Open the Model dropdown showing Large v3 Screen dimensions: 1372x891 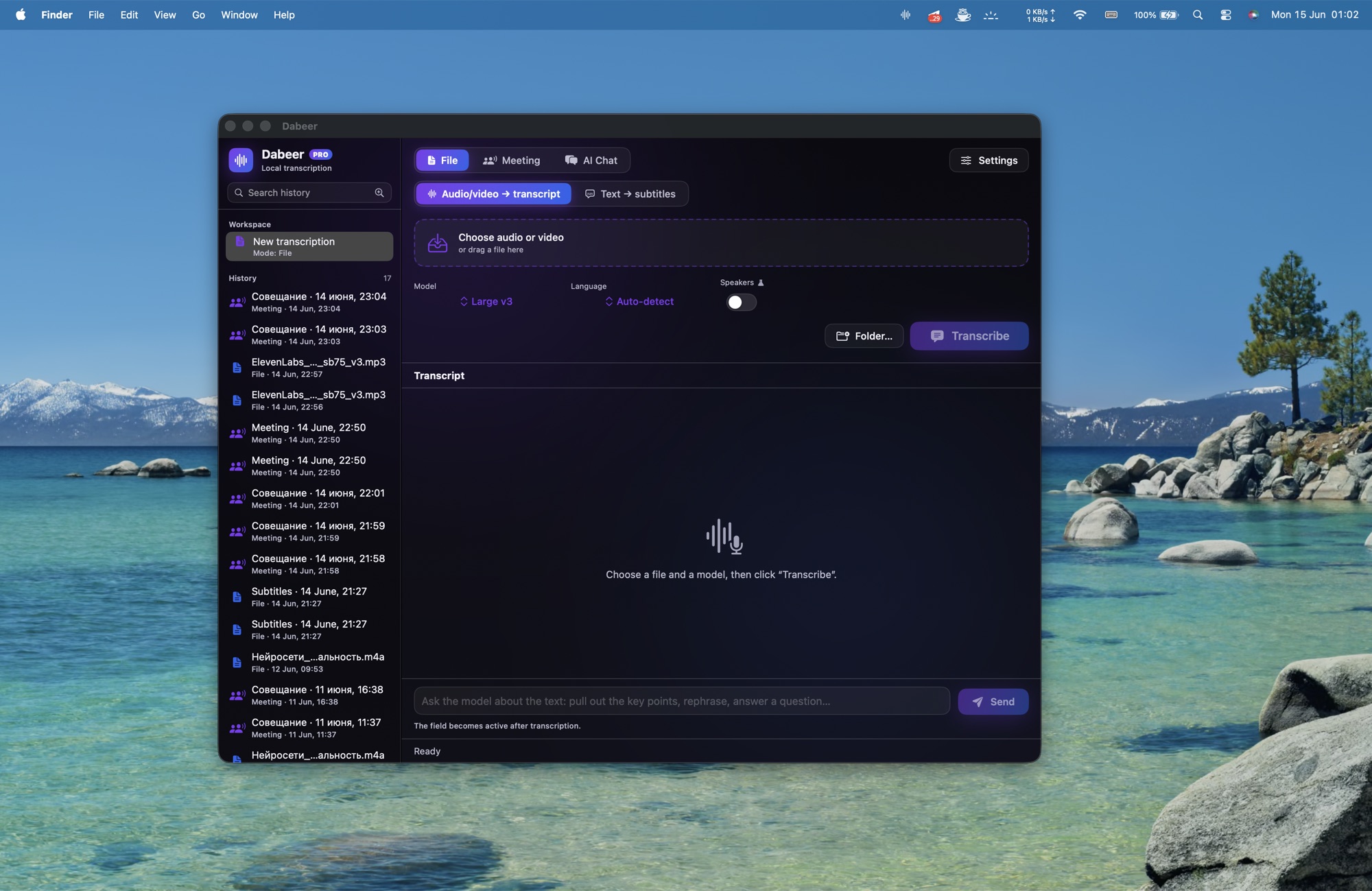point(486,302)
